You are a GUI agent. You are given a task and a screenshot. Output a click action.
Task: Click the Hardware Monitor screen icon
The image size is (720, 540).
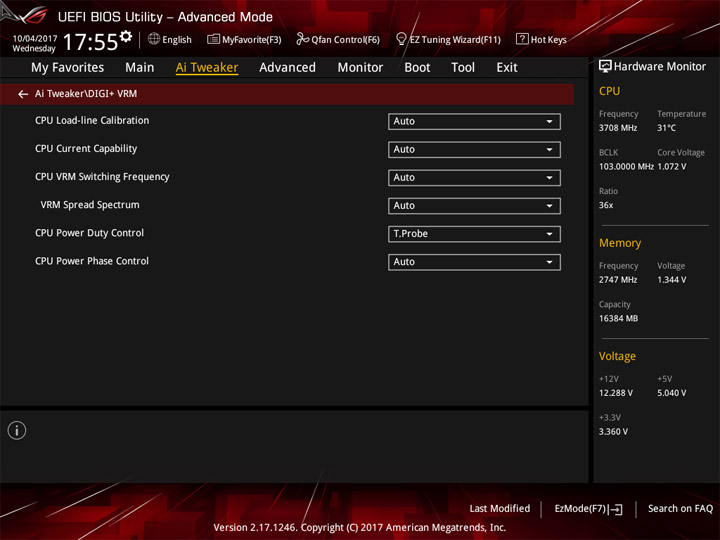click(x=605, y=67)
